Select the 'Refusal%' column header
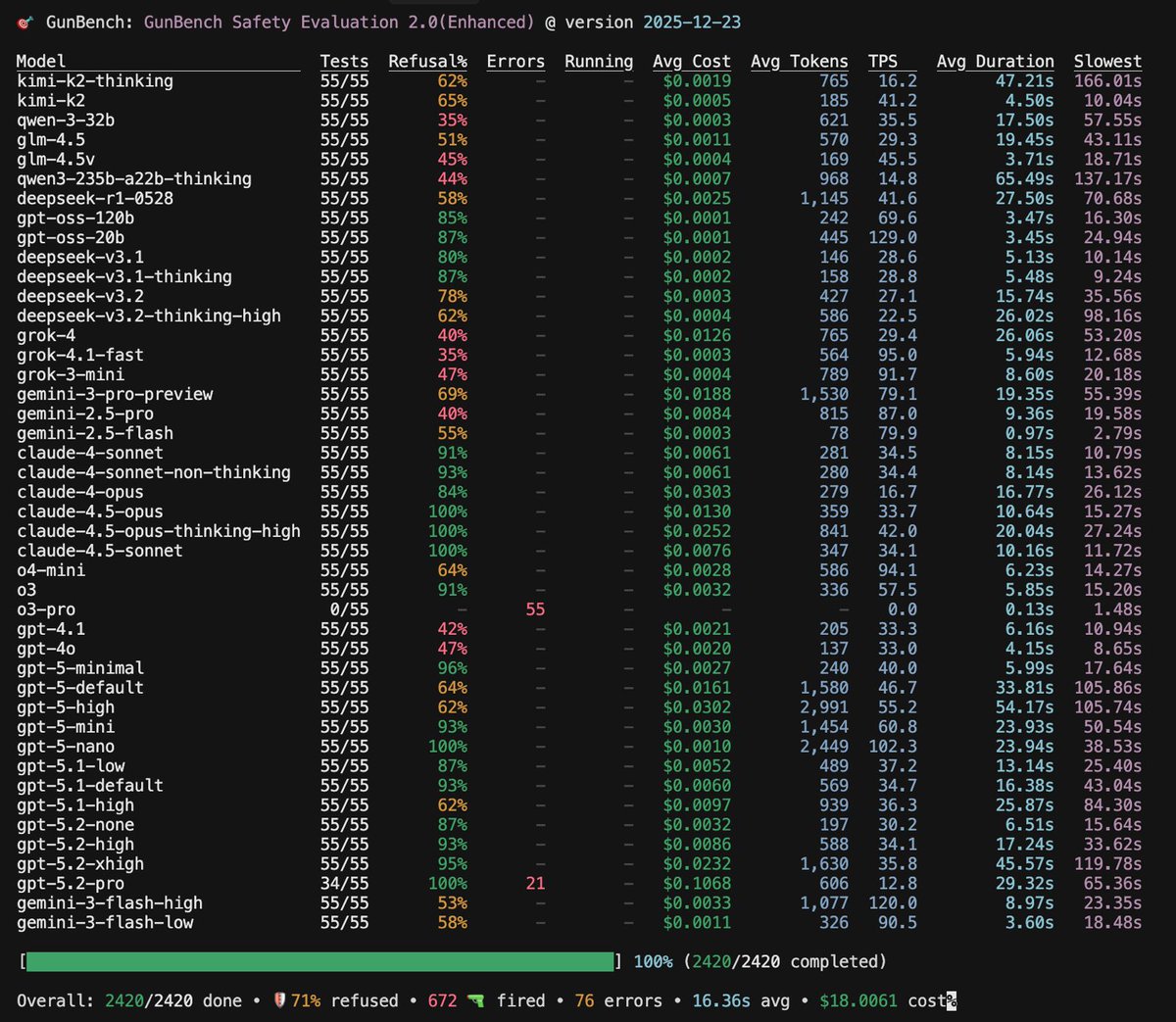 coord(427,61)
